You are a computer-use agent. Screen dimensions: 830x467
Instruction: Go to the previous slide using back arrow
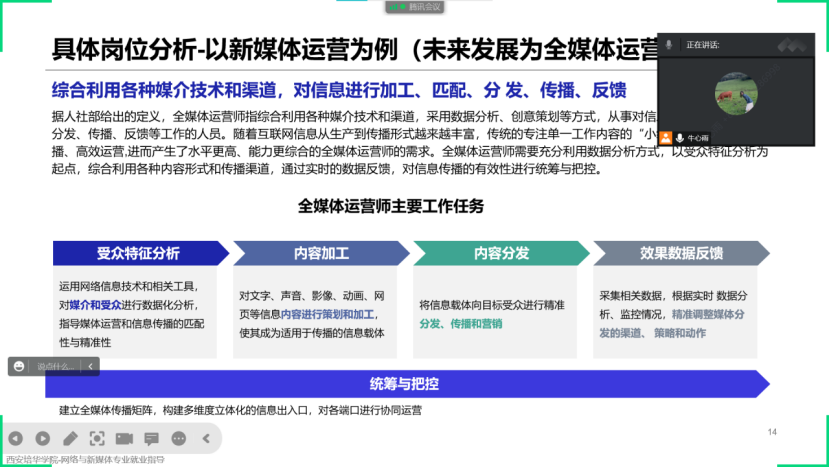click(x=16, y=438)
